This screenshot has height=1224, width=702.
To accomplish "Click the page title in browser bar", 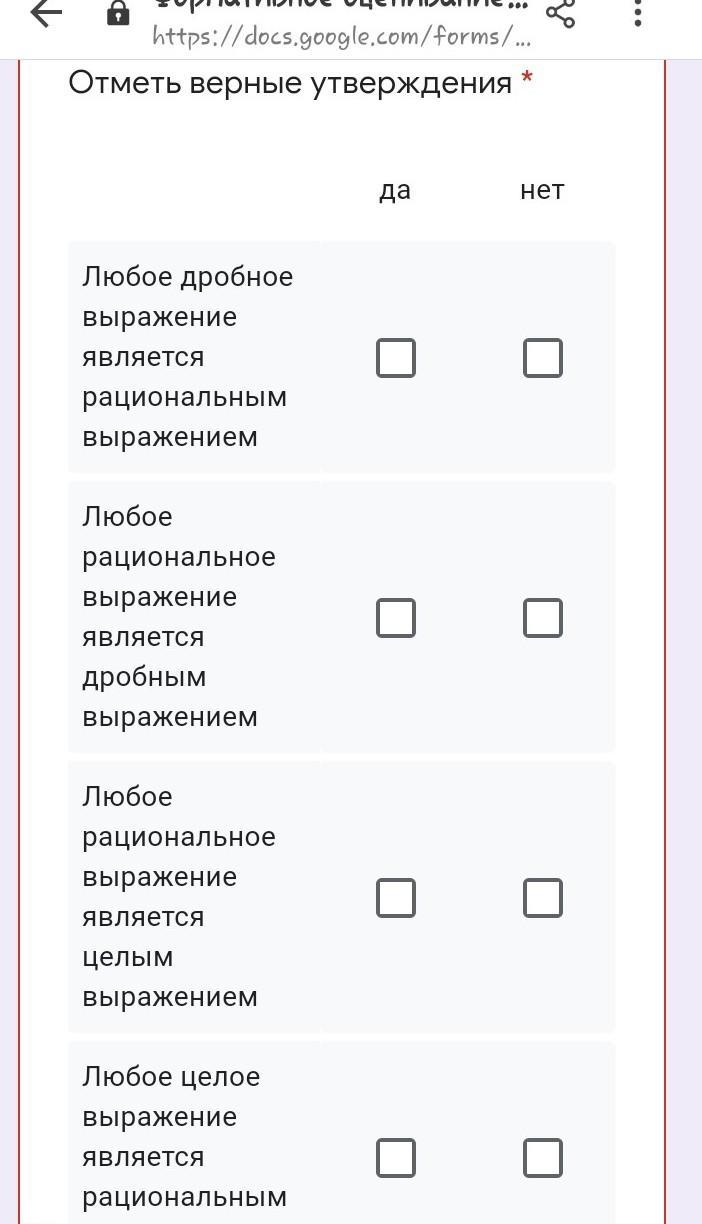I will 342,5.
